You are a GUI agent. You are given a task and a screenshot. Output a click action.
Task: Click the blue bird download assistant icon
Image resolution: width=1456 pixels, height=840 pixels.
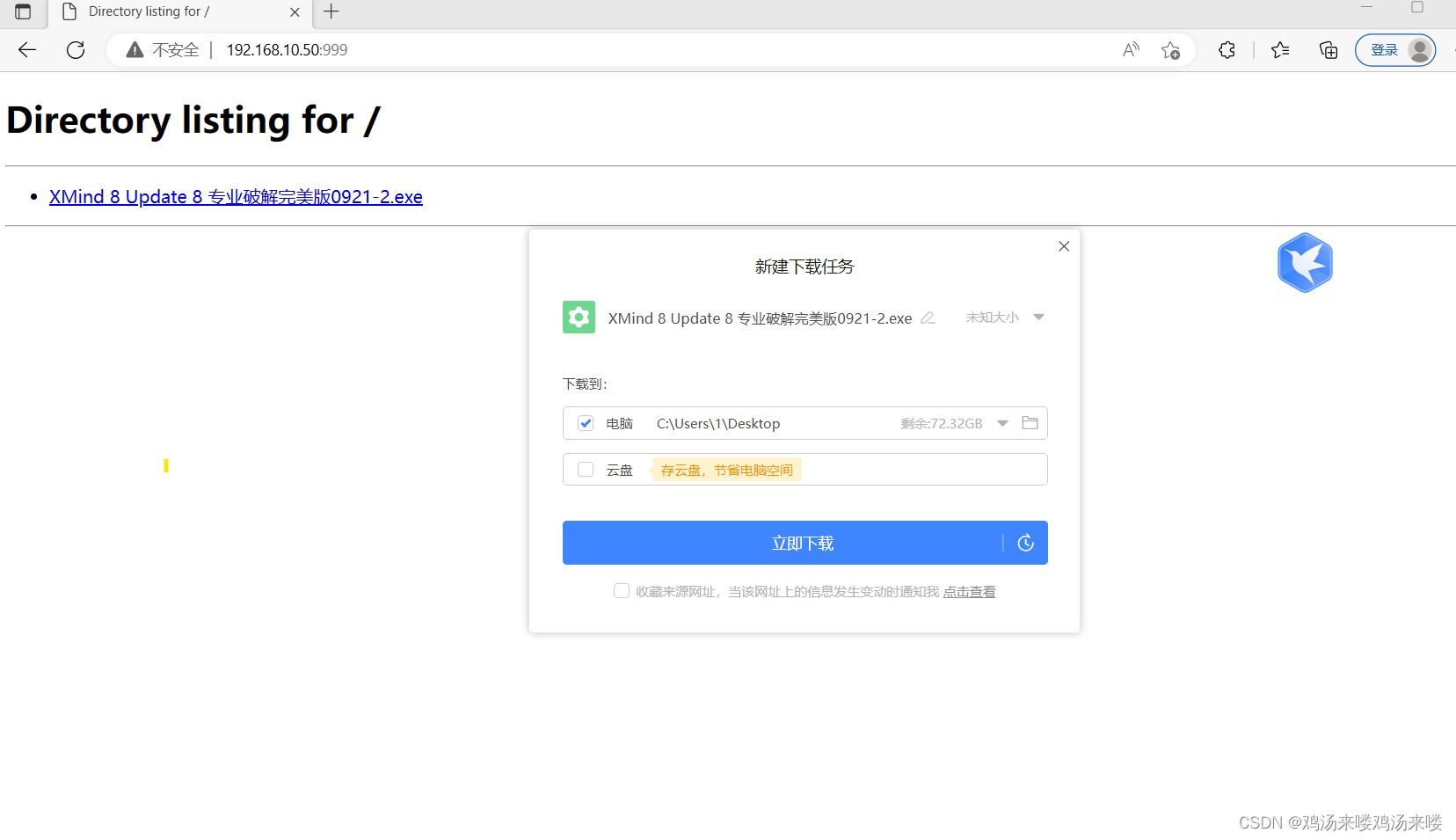point(1305,262)
